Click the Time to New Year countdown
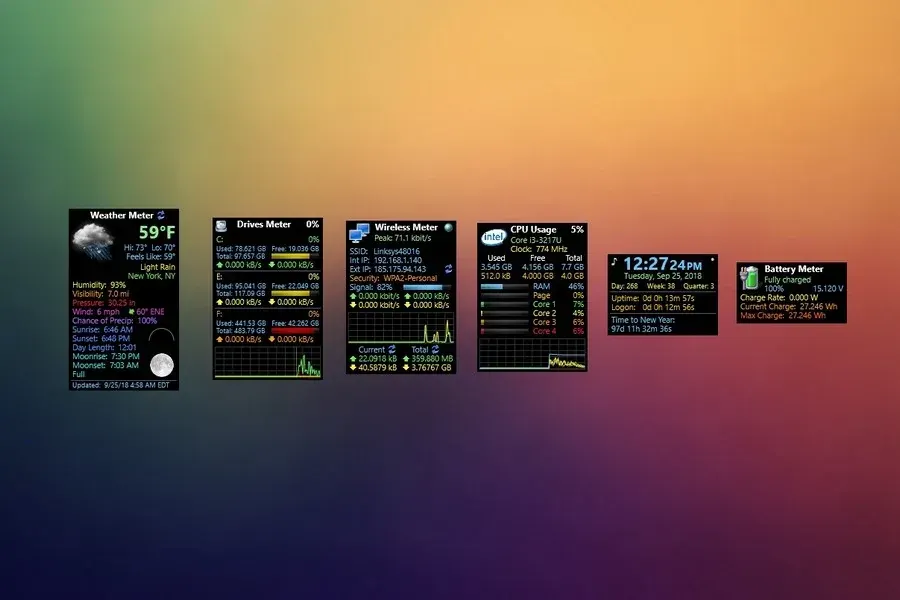The width and height of the screenshot is (900, 600). (643, 324)
